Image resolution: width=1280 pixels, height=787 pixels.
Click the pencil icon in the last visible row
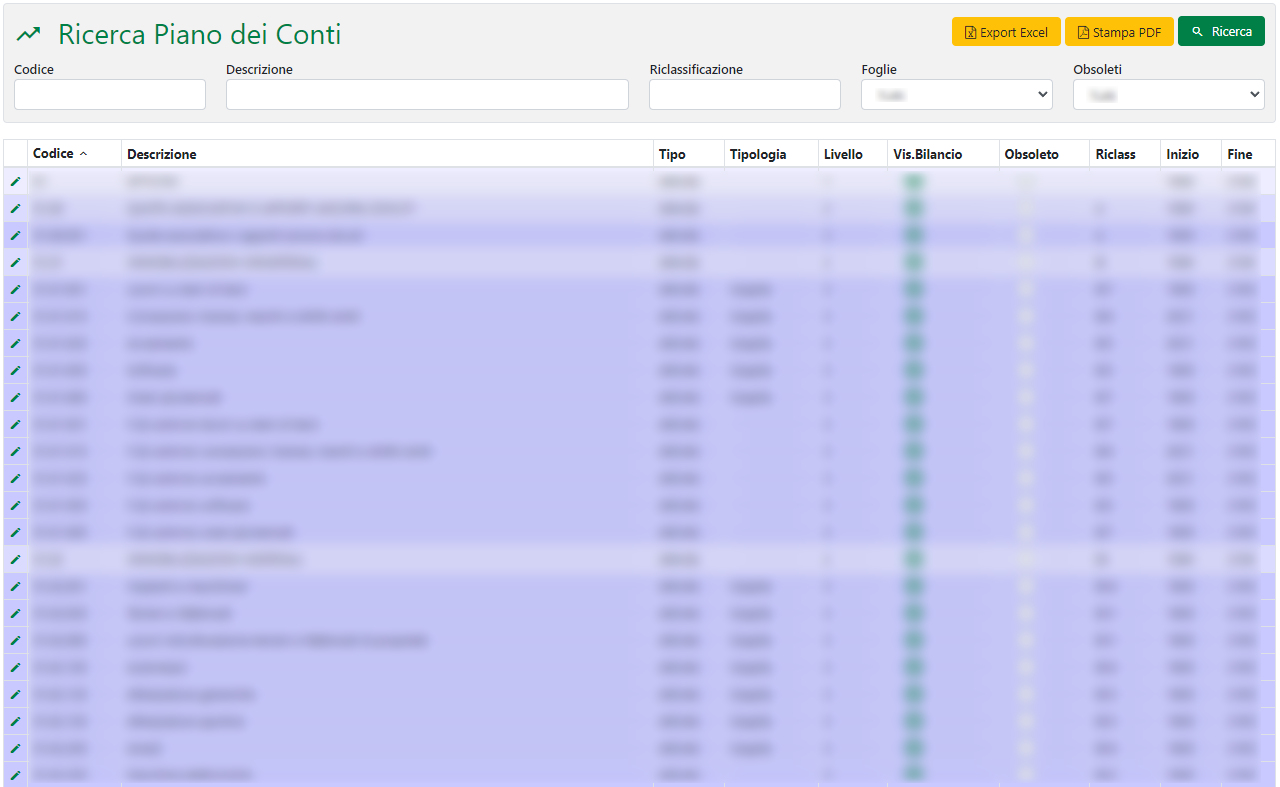click(x=15, y=775)
